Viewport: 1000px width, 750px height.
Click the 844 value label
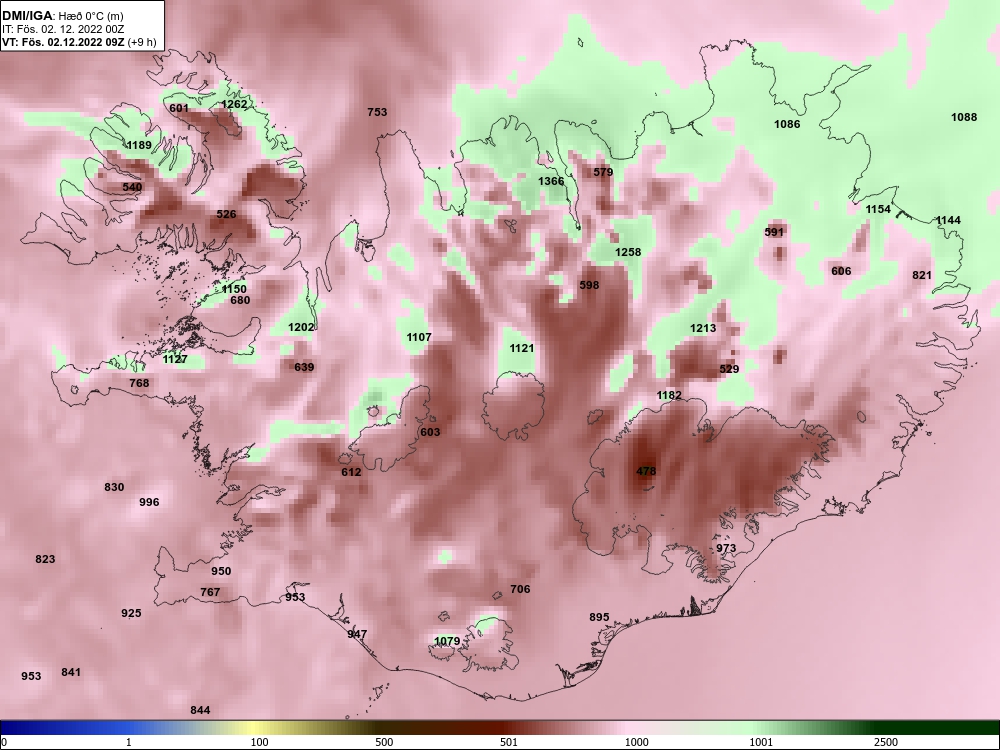click(x=200, y=710)
